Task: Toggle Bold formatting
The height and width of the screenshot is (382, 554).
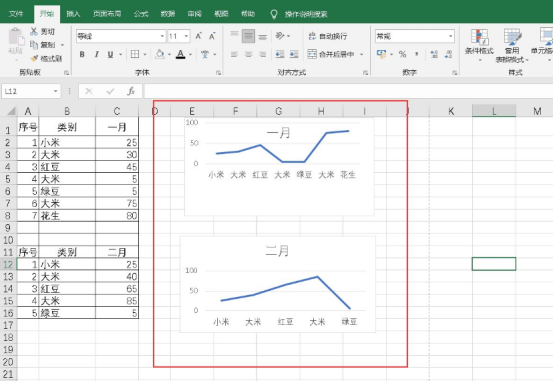Action: click(82, 54)
